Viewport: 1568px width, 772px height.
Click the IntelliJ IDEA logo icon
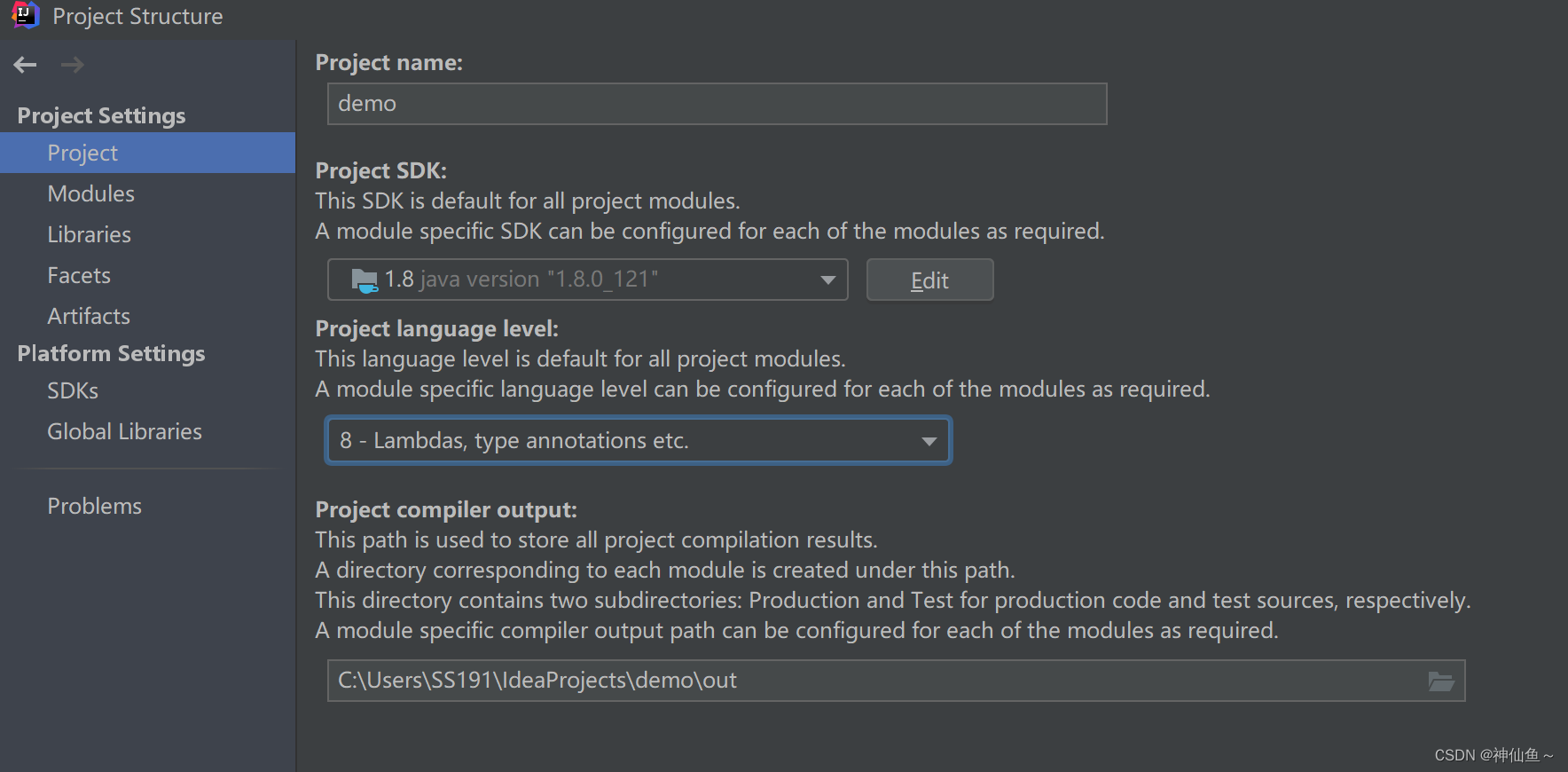pos(25,15)
